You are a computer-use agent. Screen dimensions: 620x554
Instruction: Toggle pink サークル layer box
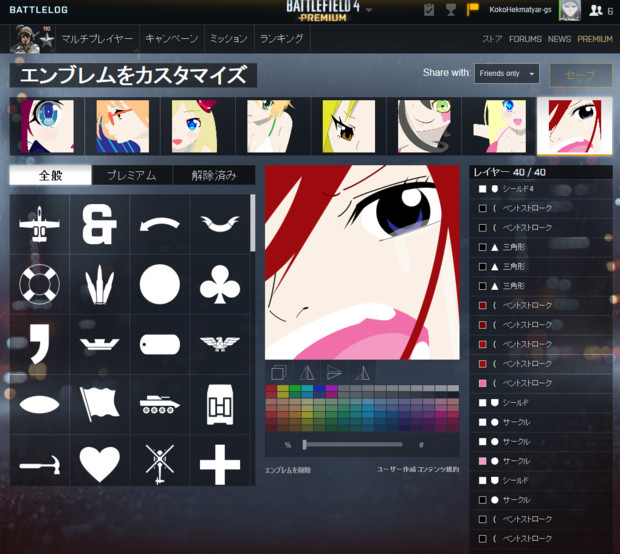click(482, 461)
